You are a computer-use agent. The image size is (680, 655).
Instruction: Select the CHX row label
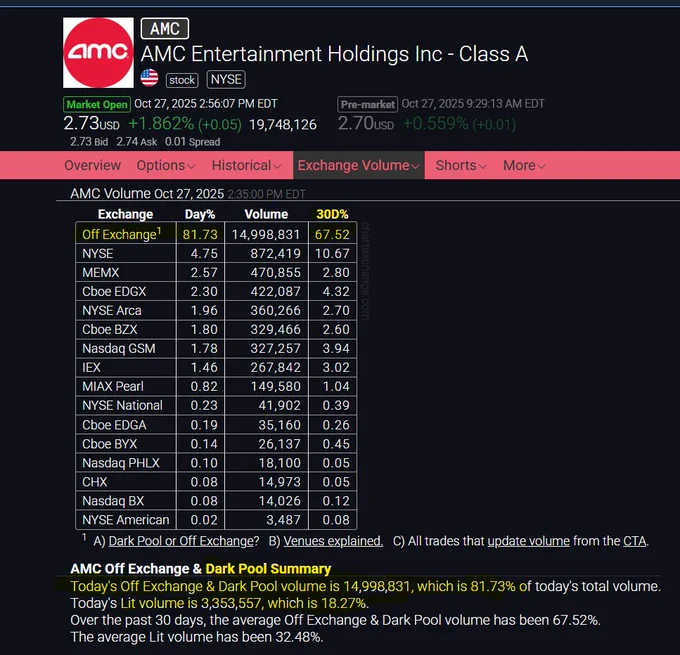95,482
